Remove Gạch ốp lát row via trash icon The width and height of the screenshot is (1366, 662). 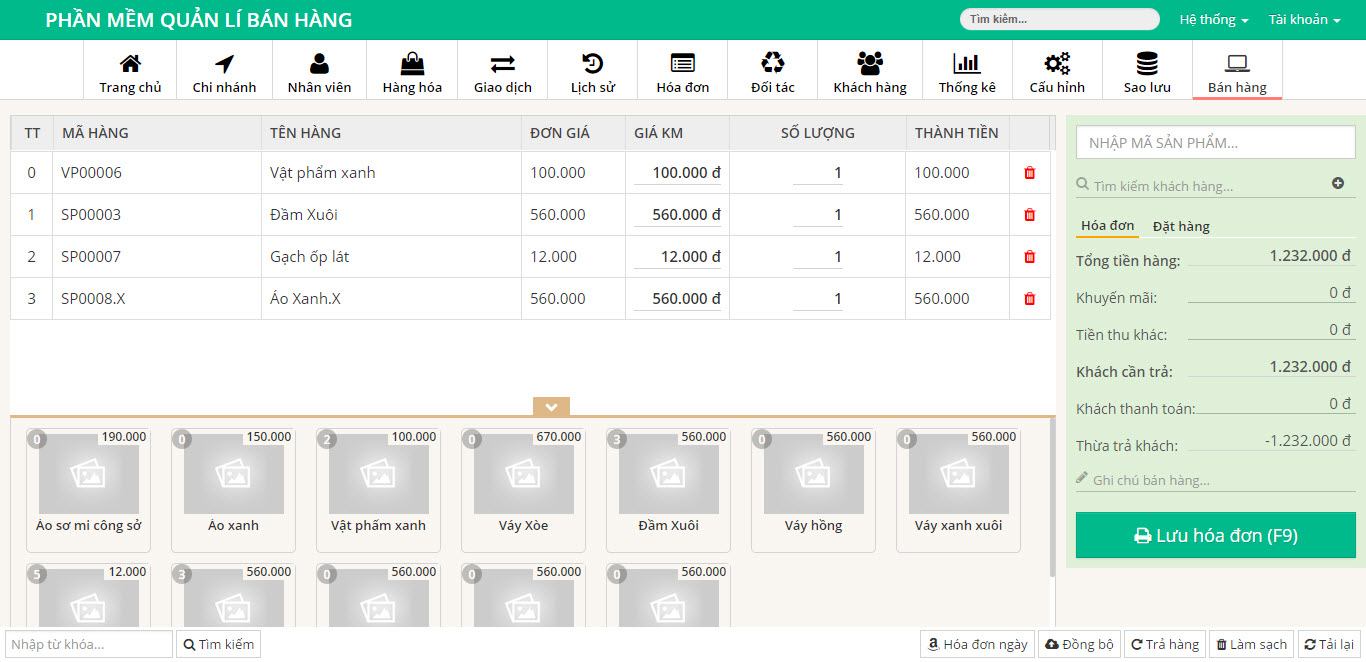point(1030,257)
